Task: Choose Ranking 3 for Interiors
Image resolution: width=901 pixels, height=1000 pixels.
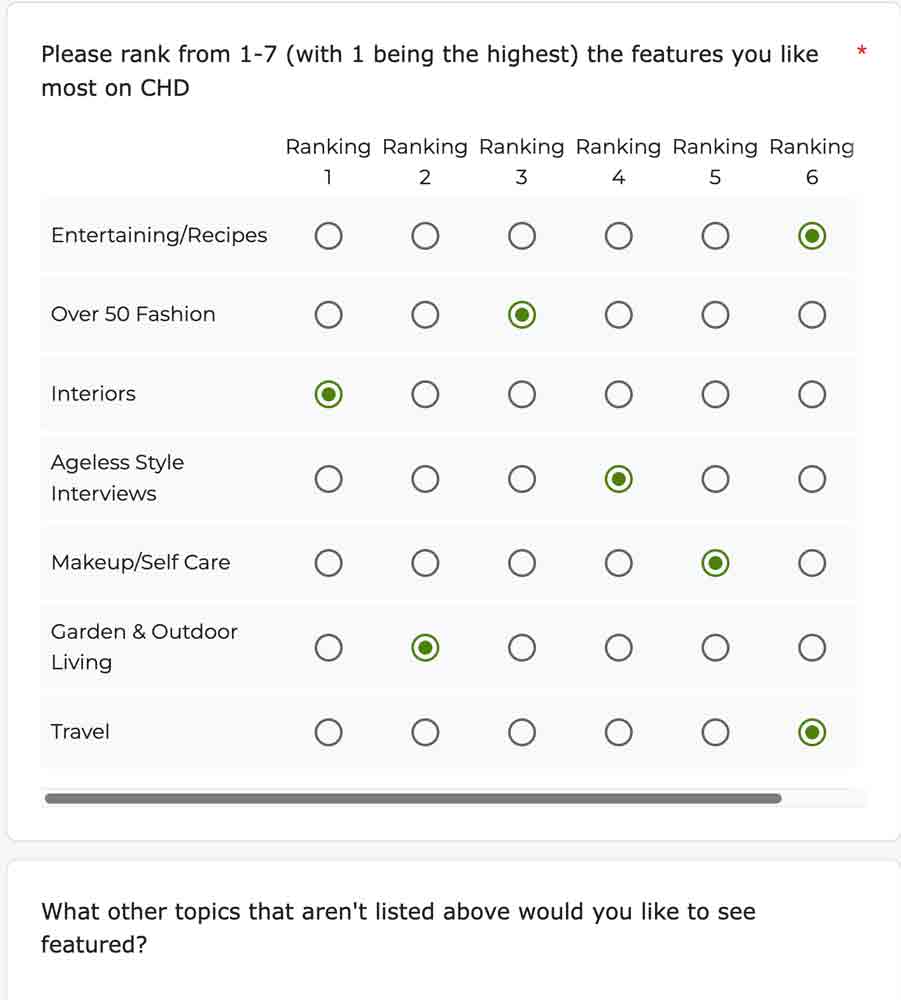Action: [521, 394]
